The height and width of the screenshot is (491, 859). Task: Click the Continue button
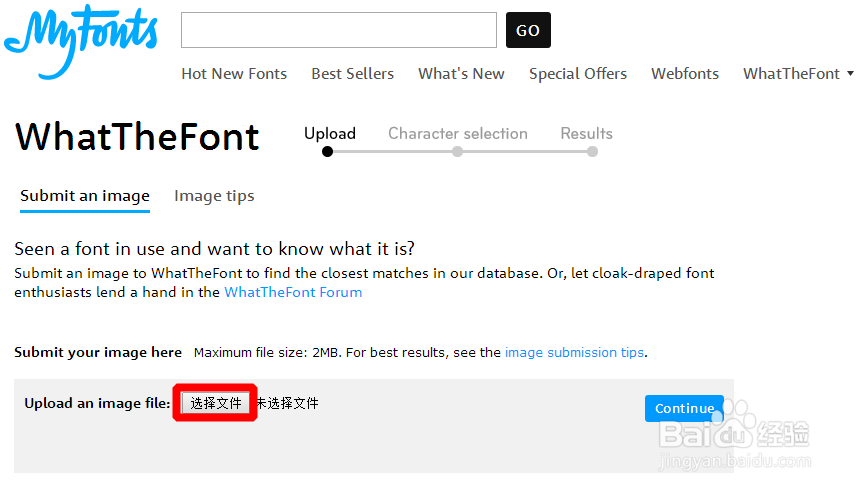[x=684, y=409]
